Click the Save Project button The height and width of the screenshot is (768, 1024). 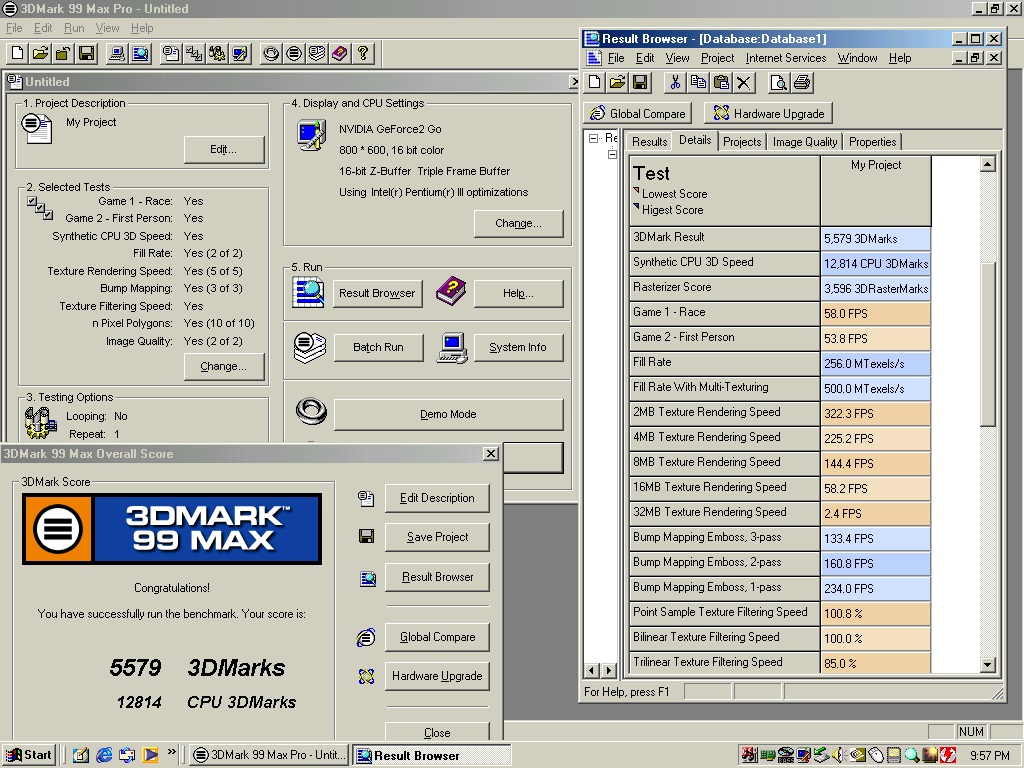[x=437, y=537]
